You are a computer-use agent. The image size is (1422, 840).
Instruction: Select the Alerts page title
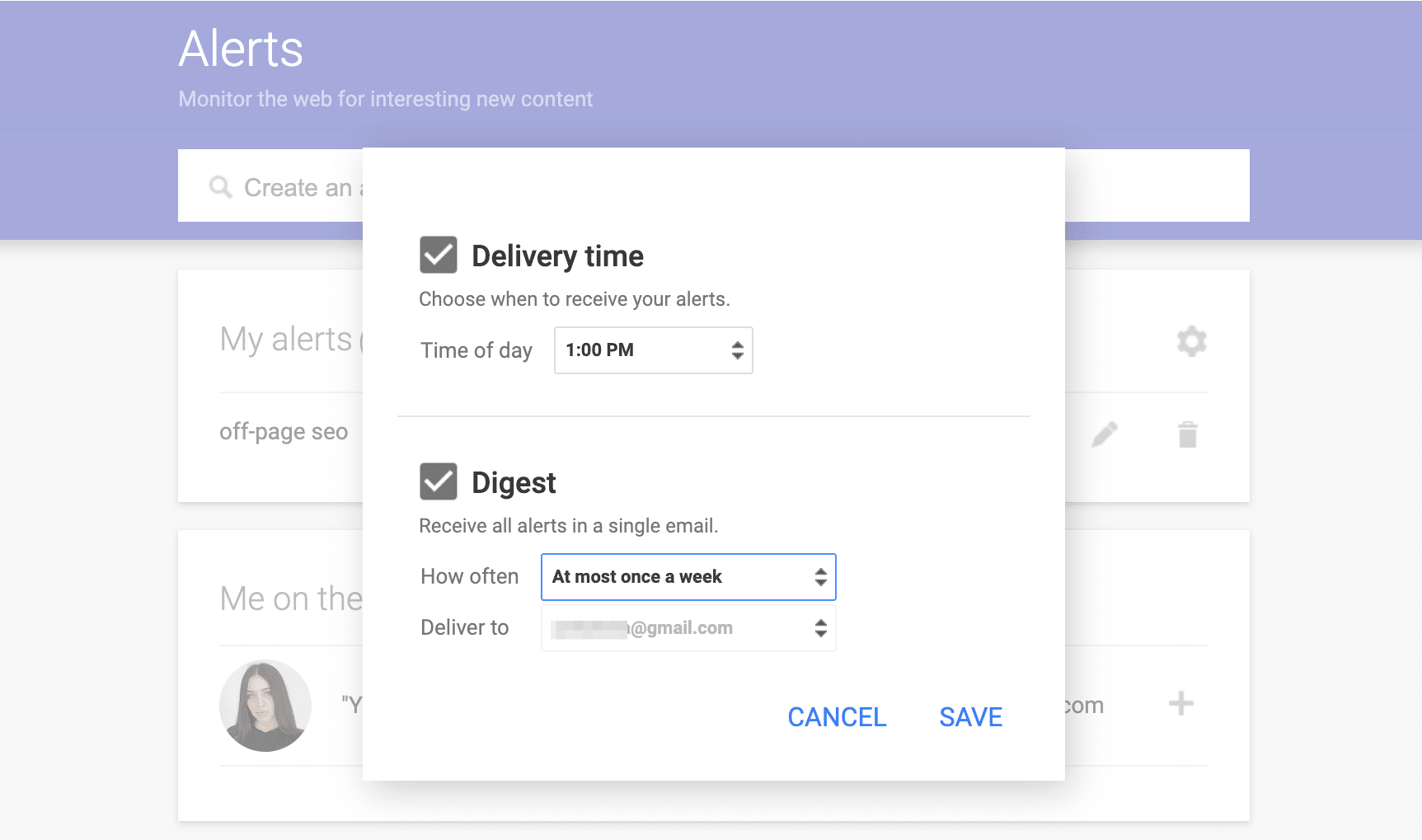tap(241, 49)
